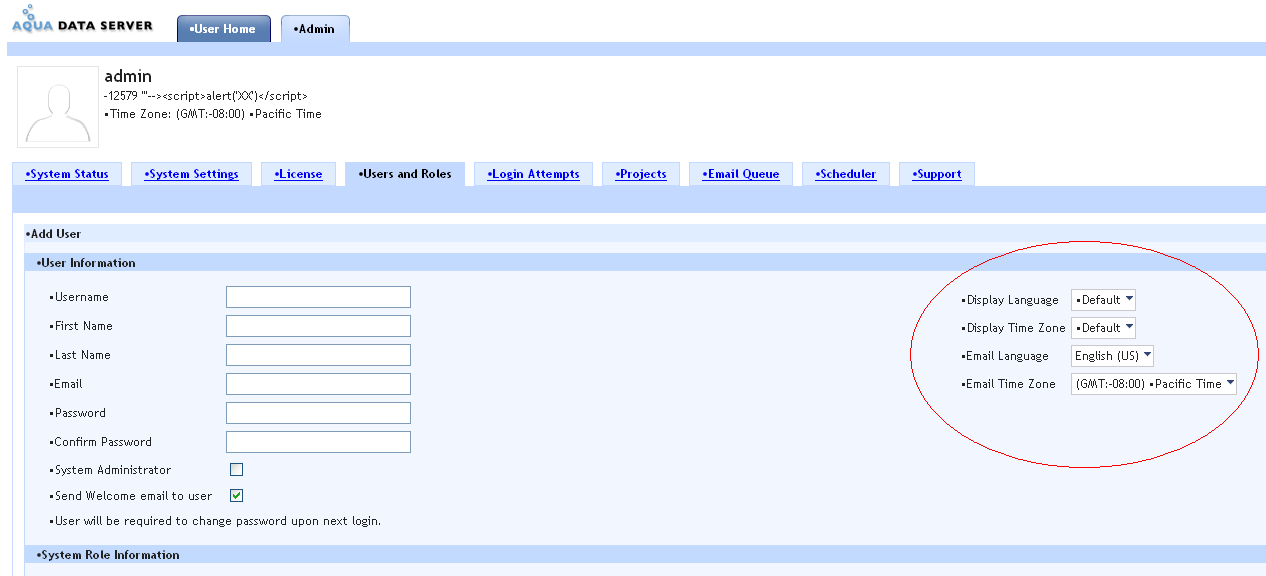The height and width of the screenshot is (576, 1266).
Task: Click the System Administrator label
Action: pyautogui.click(x=110, y=470)
